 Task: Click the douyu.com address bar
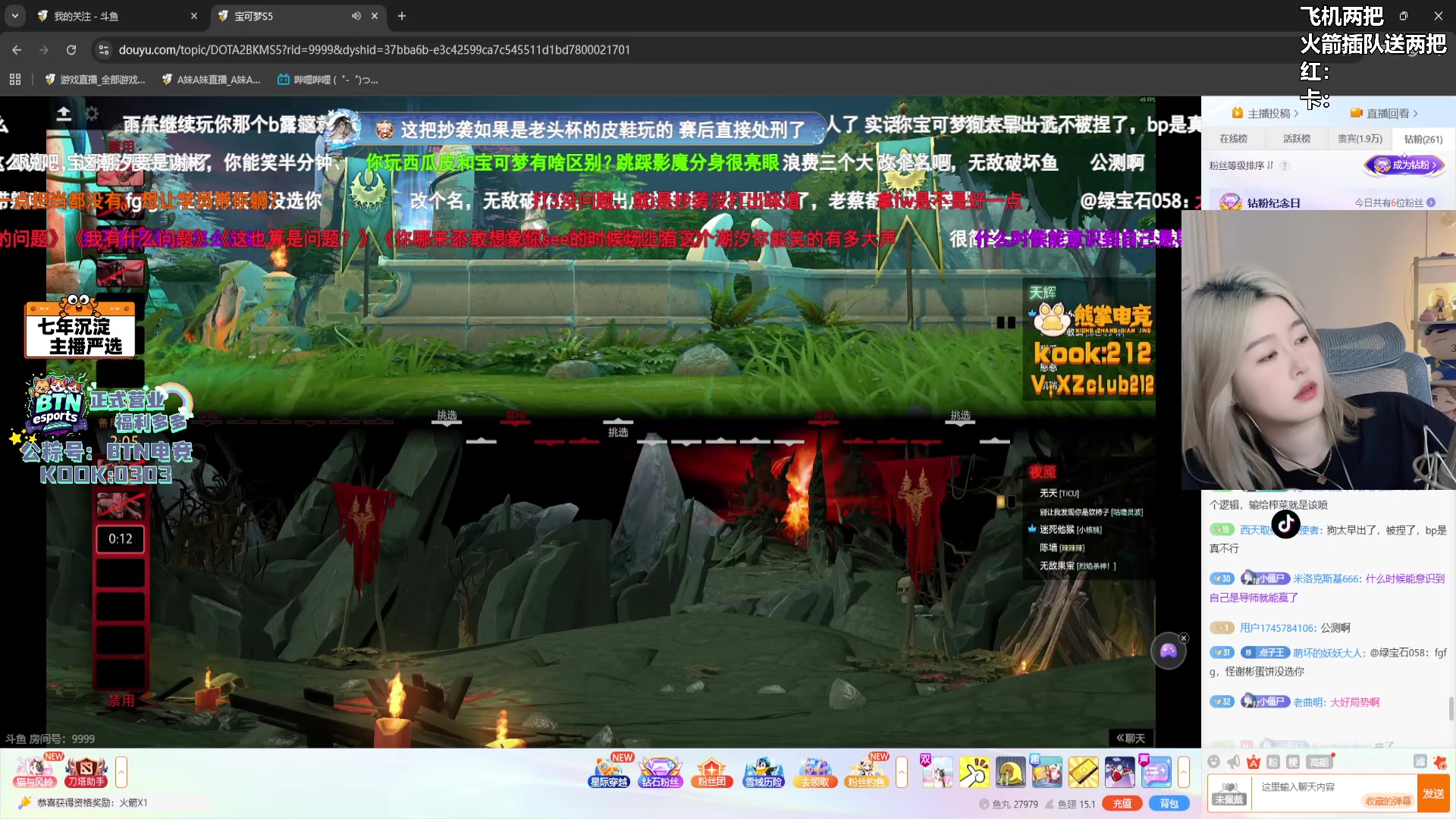tap(375, 50)
